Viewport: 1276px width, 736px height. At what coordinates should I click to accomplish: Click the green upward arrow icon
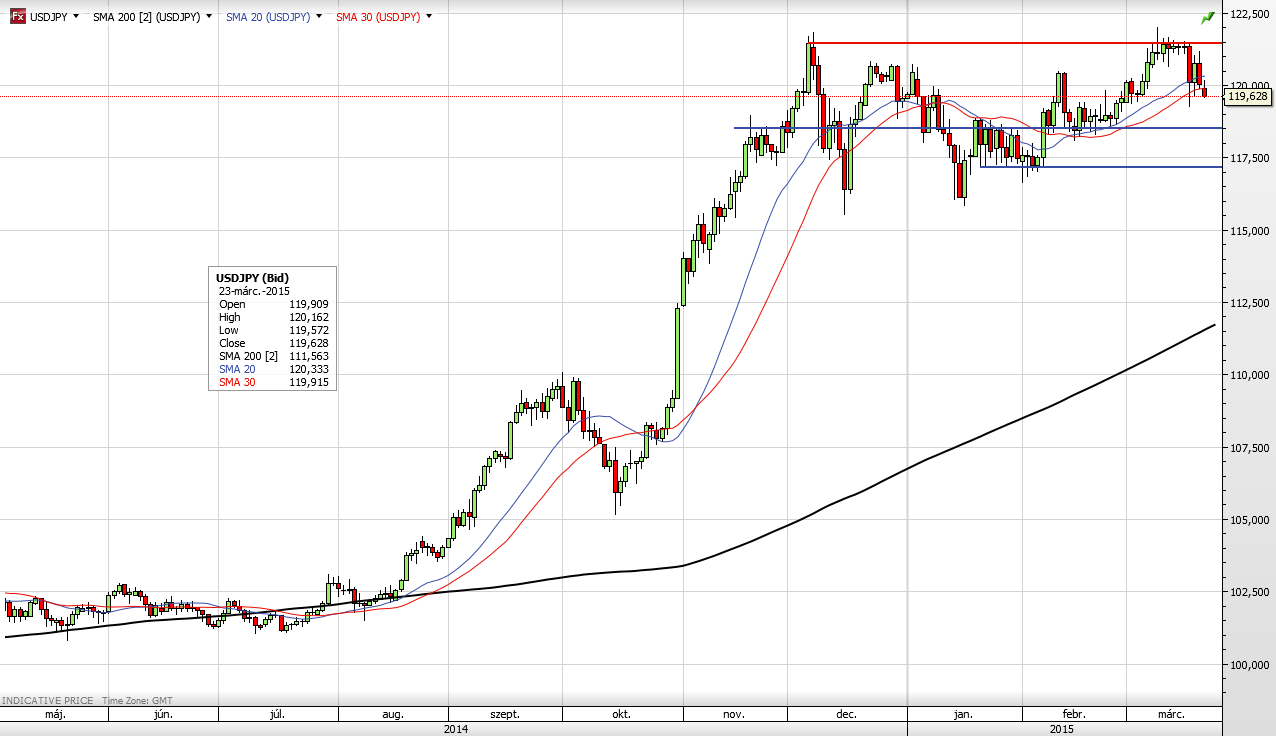click(1208, 17)
